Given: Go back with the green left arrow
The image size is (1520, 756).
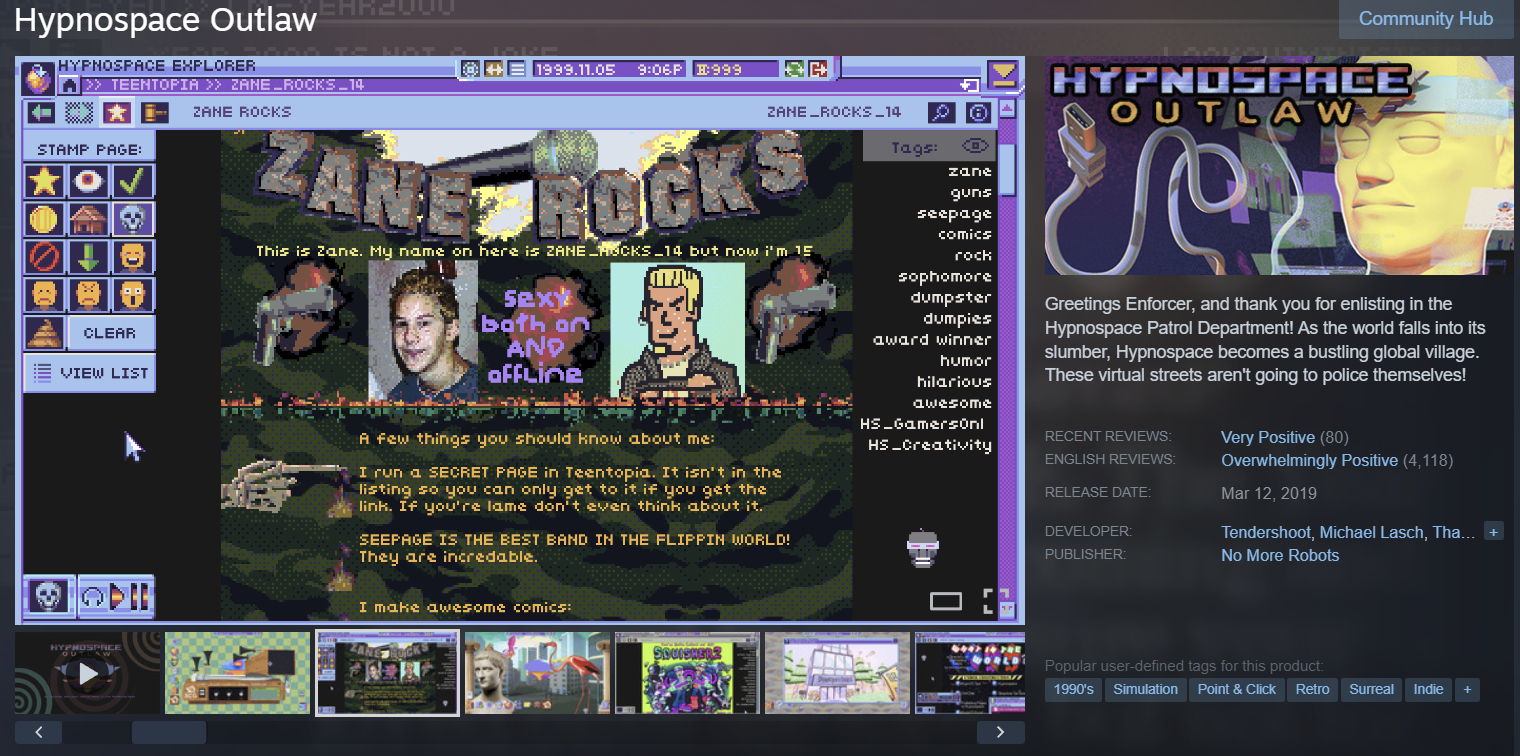Looking at the screenshot, I should (41, 112).
